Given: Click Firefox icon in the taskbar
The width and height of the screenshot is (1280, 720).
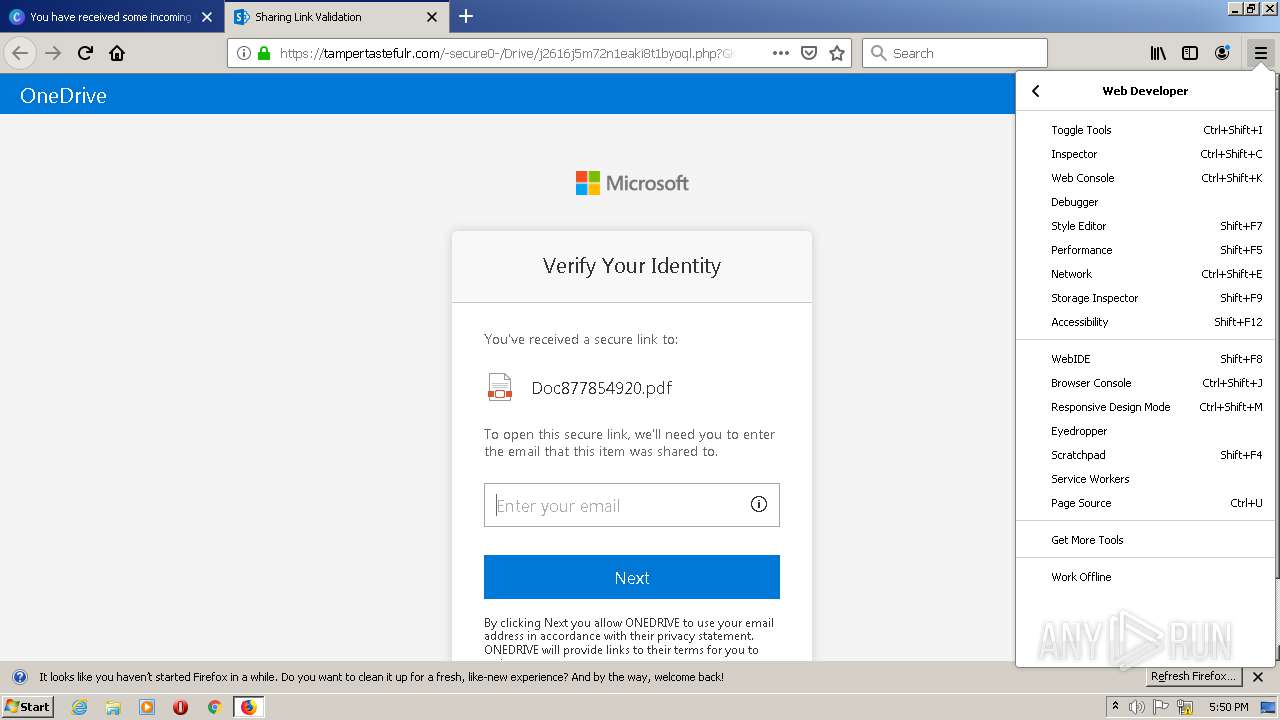Looking at the screenshot, I should [248, 707].
